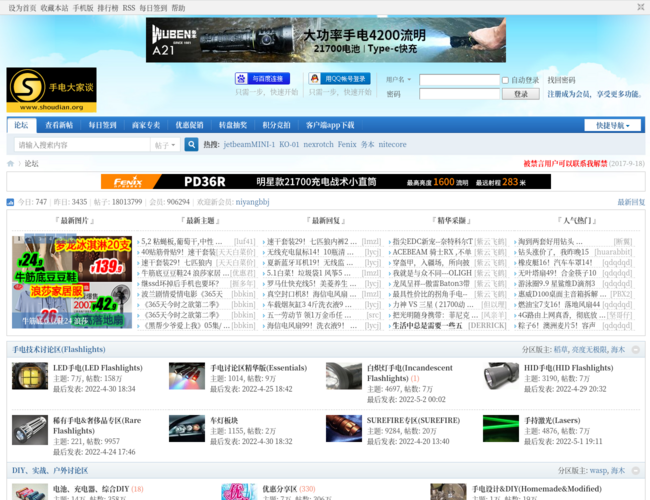Image resolution: width=650 pixels, height=500 pixels.
Task: Open 论坛 breadcrumb link
Action: (x=32, y=164)
